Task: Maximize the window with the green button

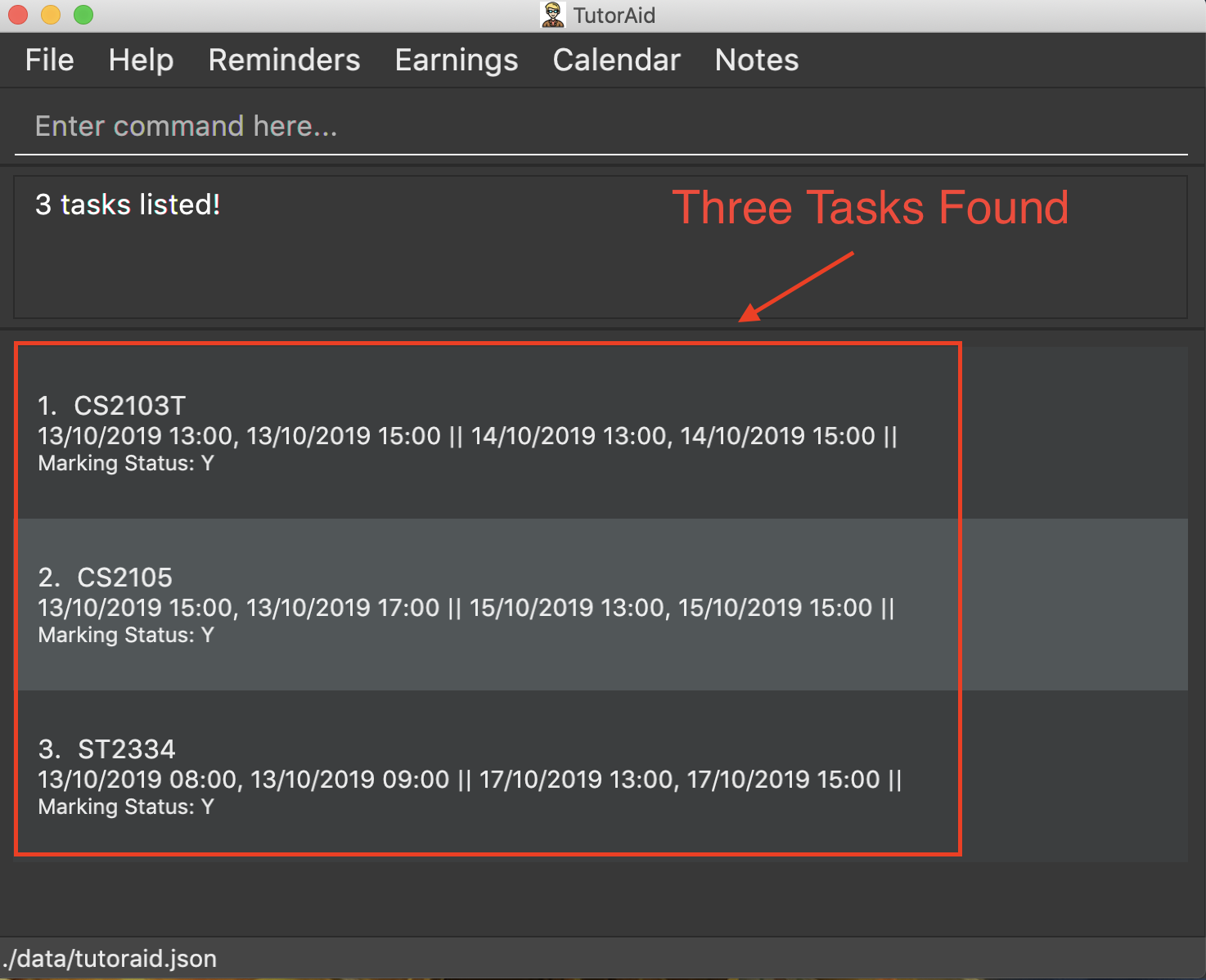Action: point(83,15)
